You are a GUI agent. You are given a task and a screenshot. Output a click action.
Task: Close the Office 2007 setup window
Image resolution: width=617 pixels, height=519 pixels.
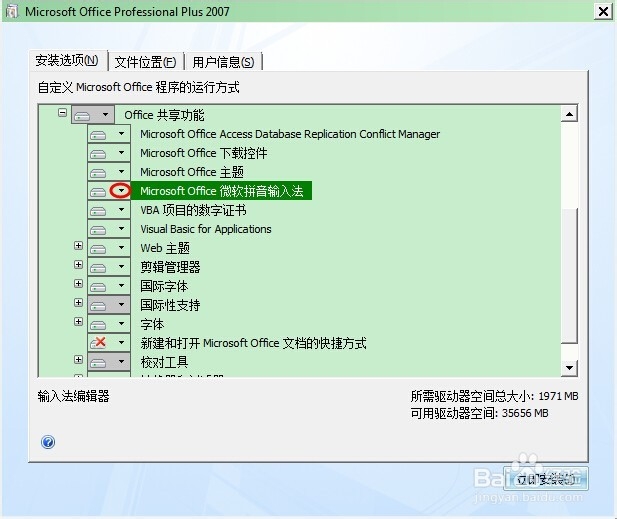click(x=603, y=12)
